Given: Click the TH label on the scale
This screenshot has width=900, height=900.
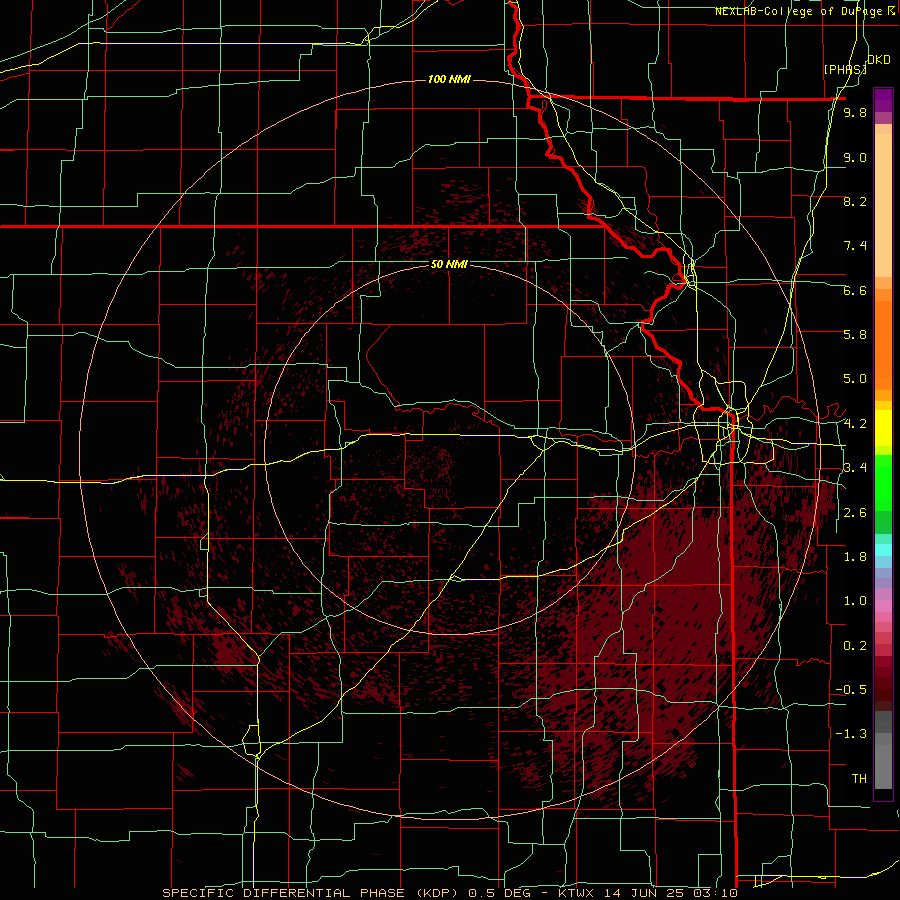Looking at the screenshot, I should click(859, 779).
